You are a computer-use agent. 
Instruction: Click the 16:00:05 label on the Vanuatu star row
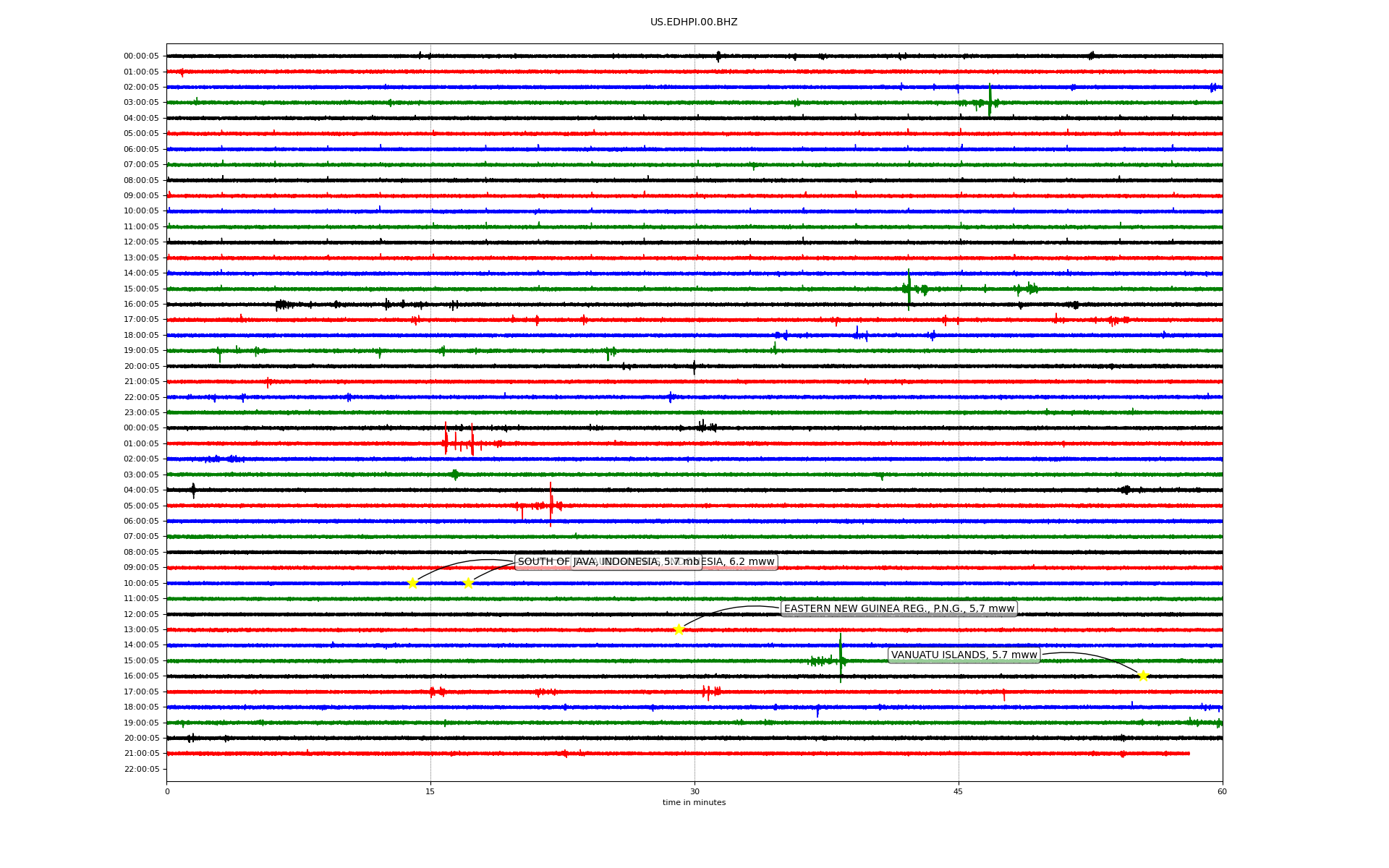141,676
